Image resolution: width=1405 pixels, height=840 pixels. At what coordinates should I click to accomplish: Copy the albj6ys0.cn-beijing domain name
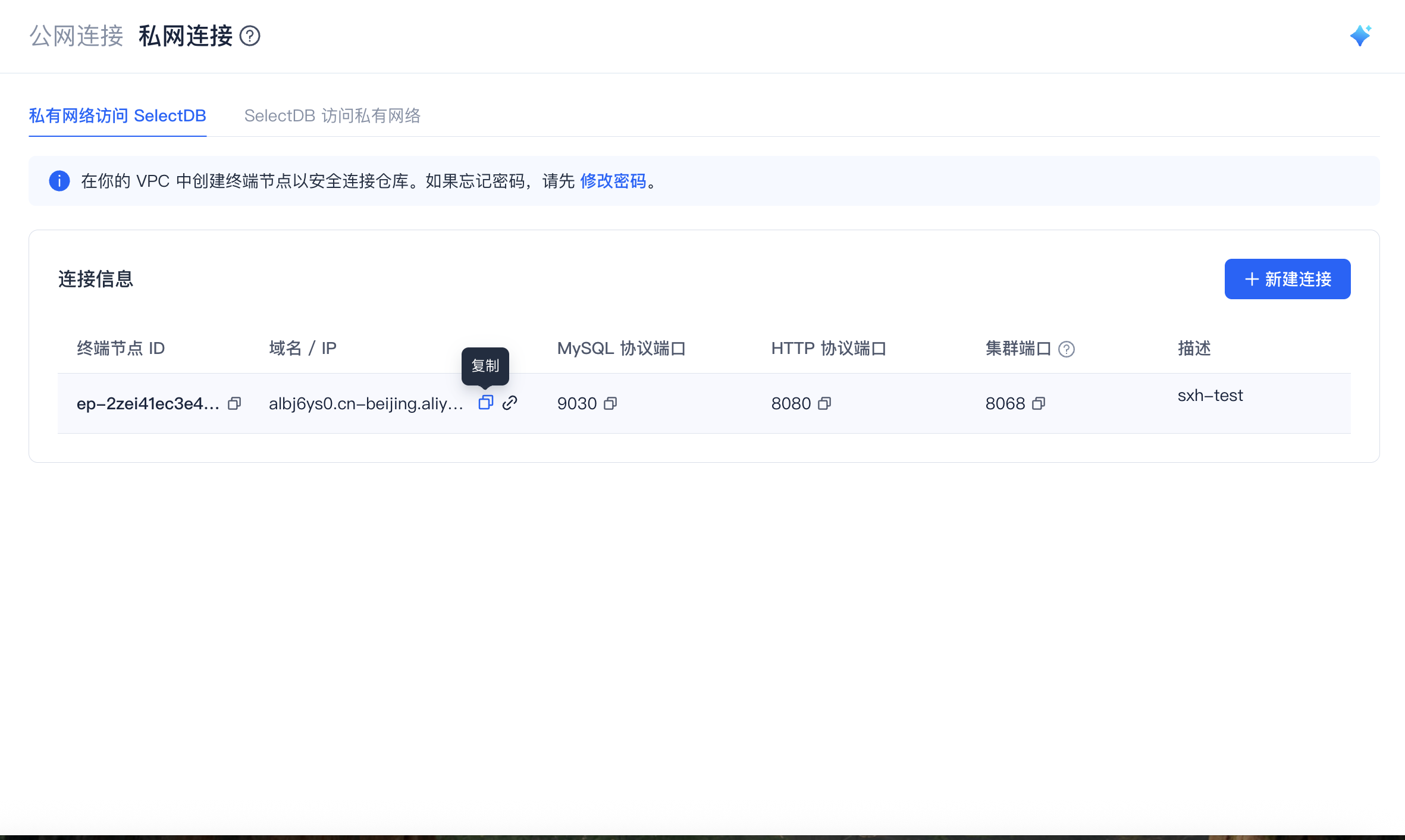click(486, 403)
